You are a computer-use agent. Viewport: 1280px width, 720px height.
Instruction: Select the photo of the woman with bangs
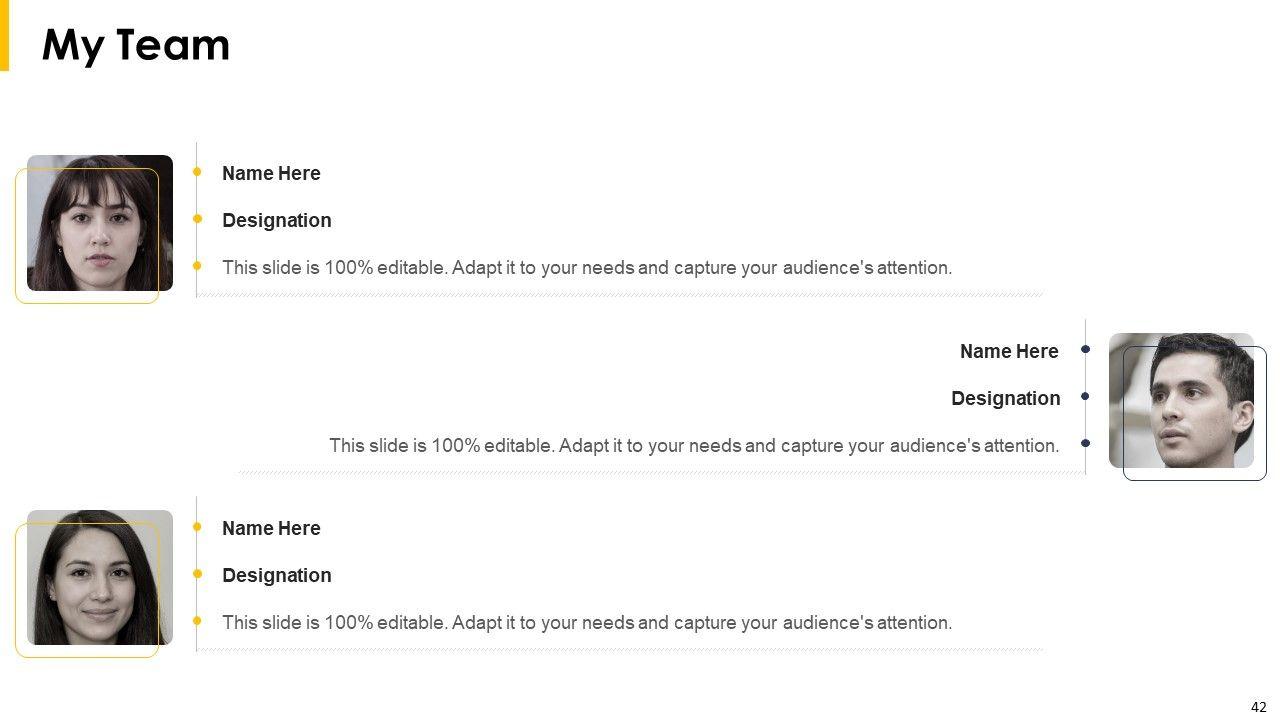pyautogui.click(x=99, y=223)
